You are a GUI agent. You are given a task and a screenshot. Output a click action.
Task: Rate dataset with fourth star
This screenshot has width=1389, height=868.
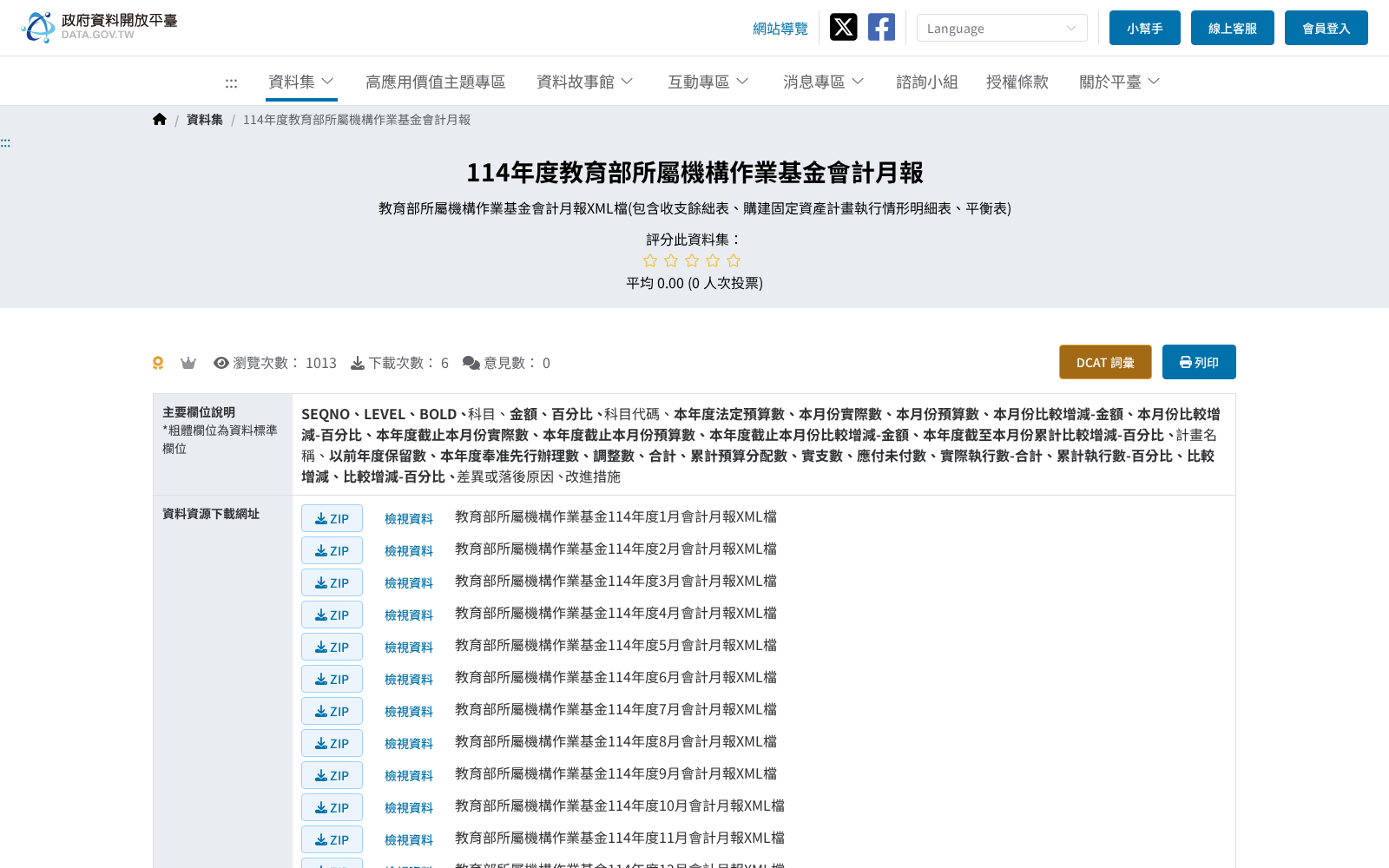[x=713, y=260]
